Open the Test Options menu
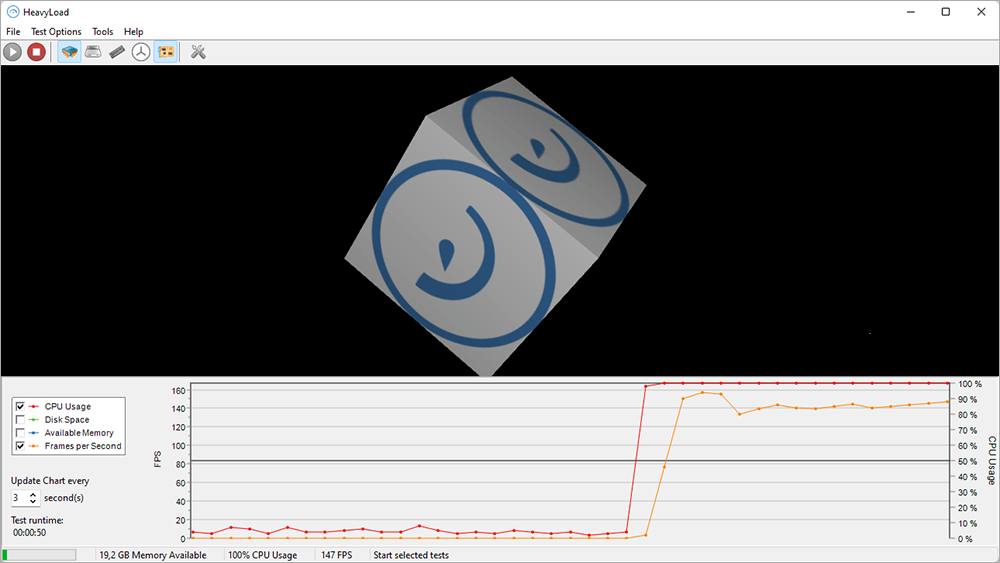The width and height of the screenshot is (1000, 563). coord(56,31)
